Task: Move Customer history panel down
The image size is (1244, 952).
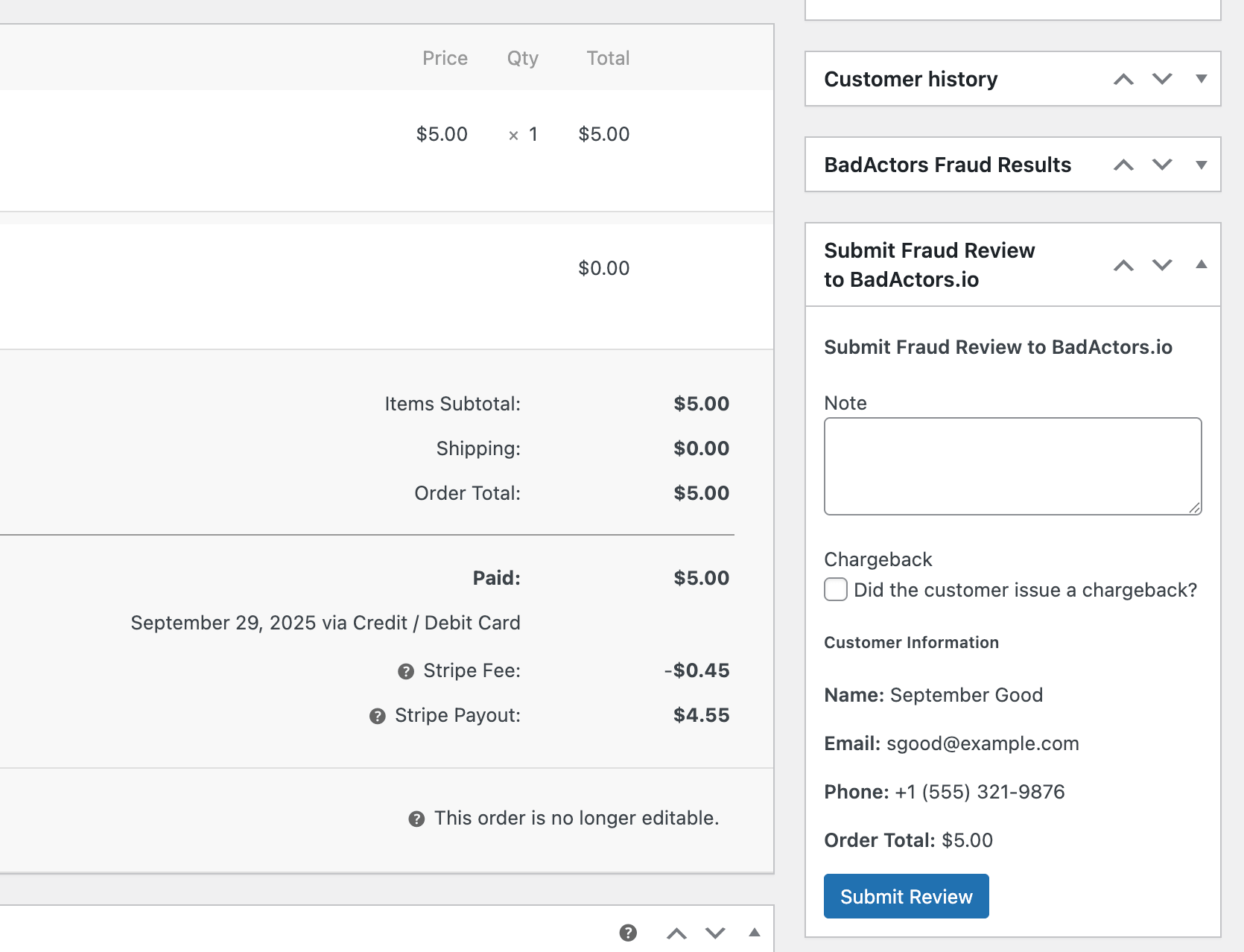Action: (1162, 79)
